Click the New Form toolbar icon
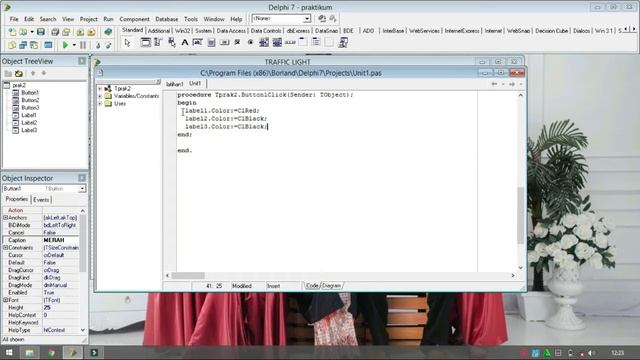 click(48, 45)
